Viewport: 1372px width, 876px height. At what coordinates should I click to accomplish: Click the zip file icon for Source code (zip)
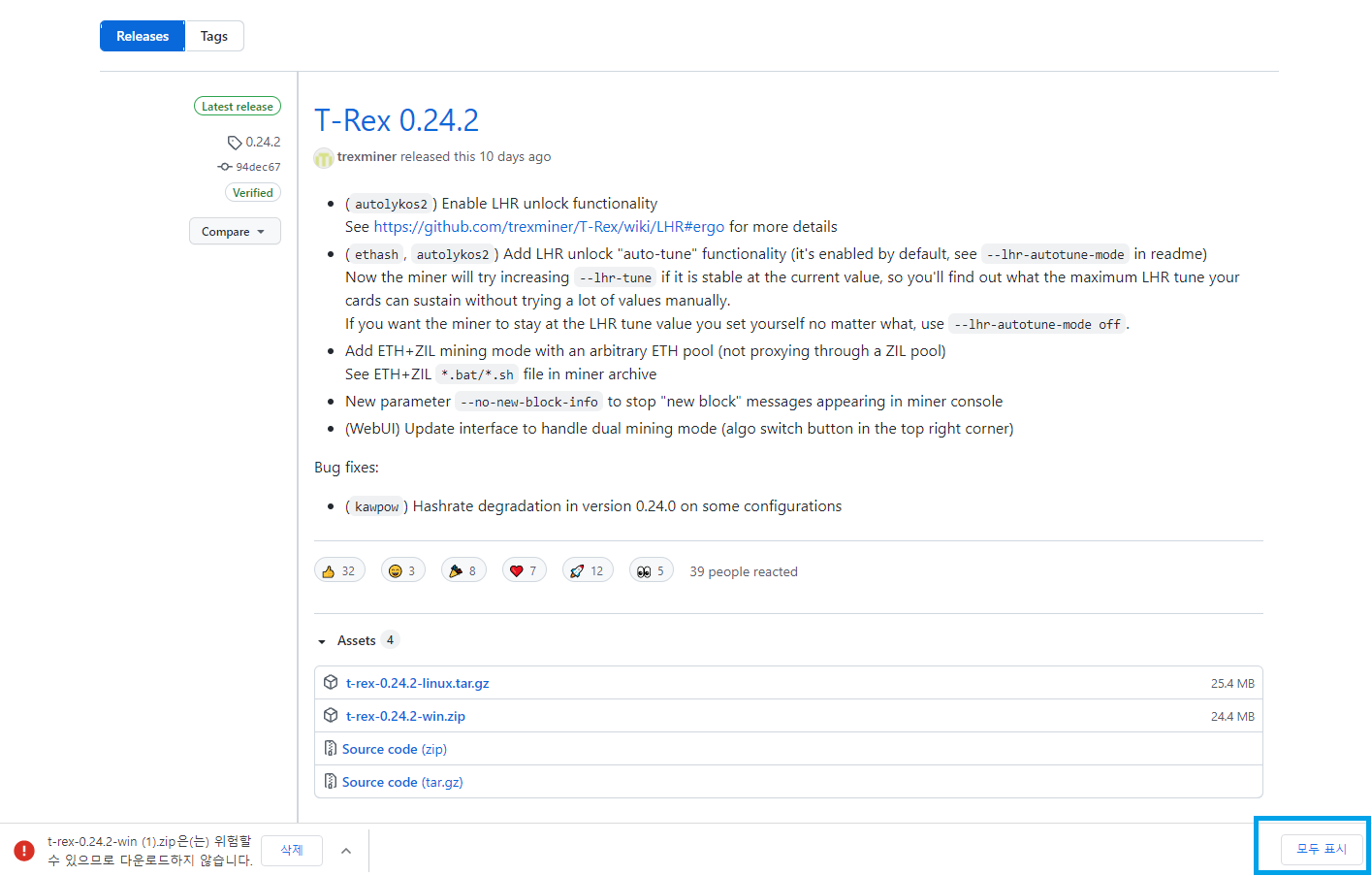[331, 749]
